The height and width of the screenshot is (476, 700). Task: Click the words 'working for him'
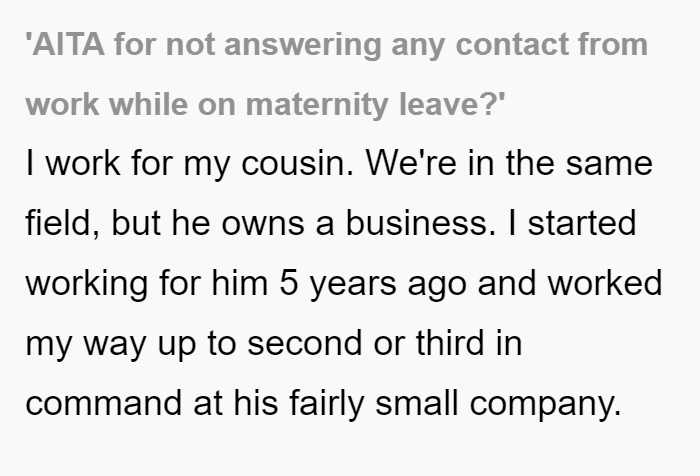[147, 284]
